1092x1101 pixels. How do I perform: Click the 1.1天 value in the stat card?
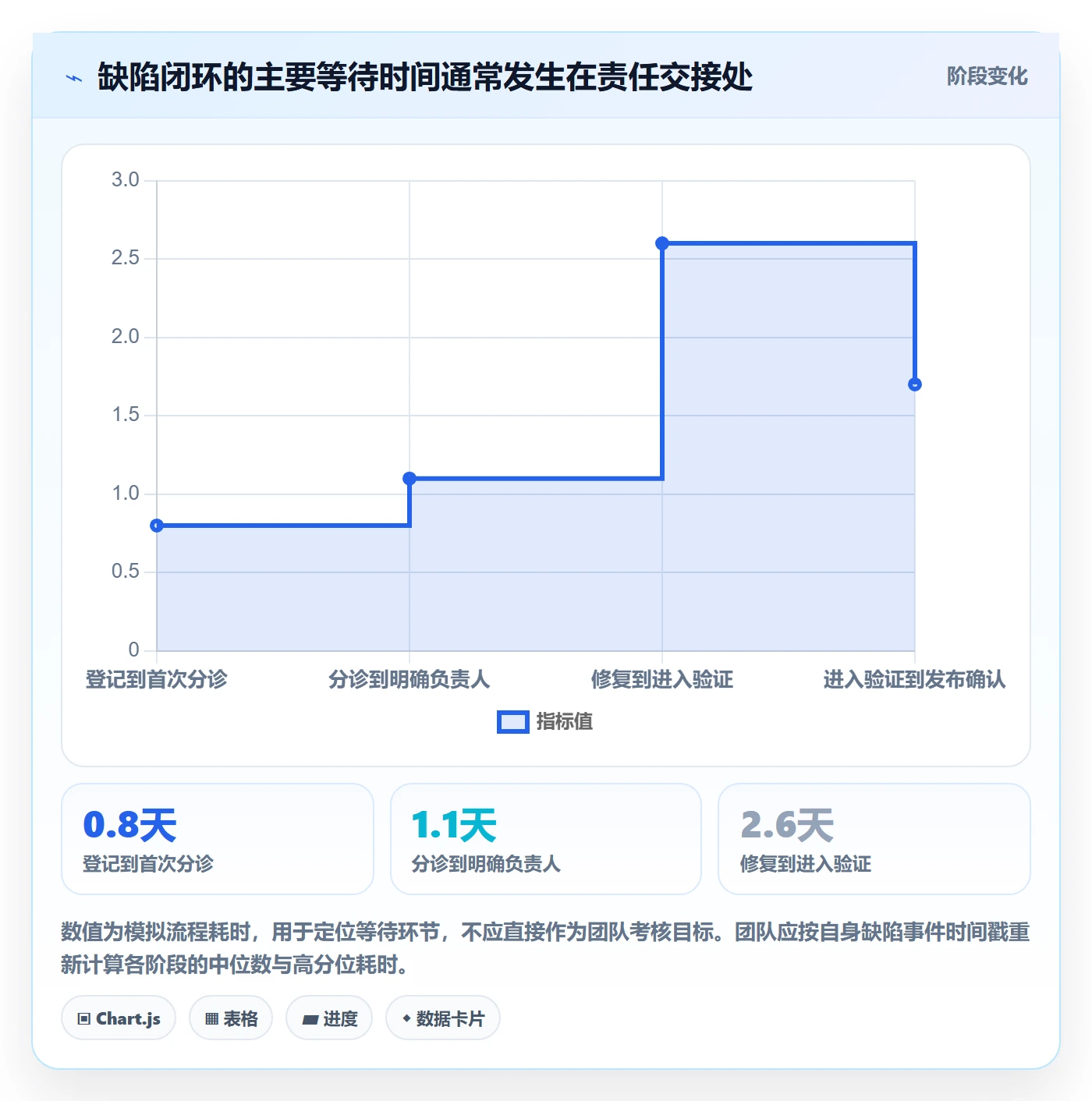coord(454,825)
